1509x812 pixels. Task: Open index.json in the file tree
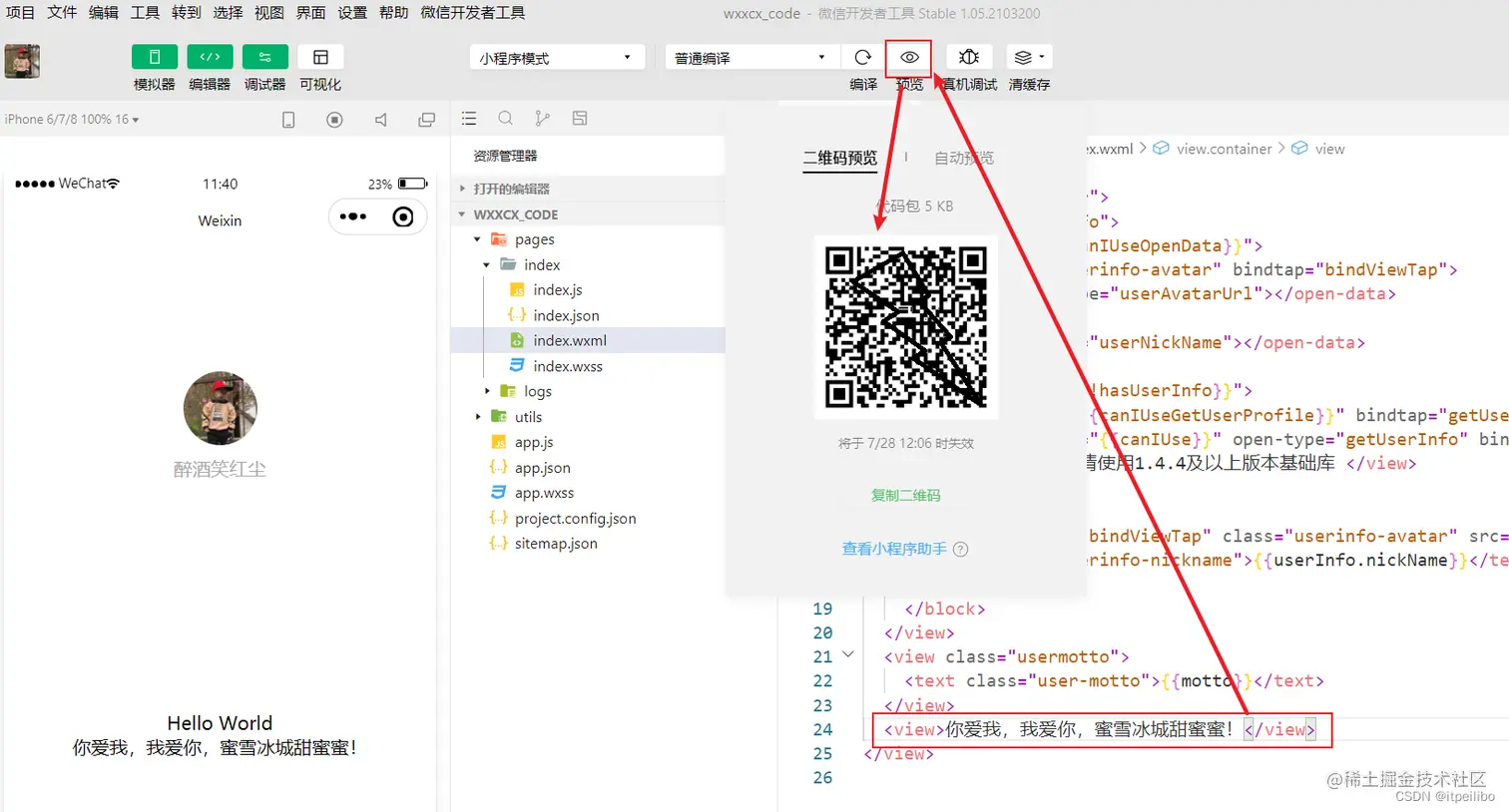tap(566, 315)
